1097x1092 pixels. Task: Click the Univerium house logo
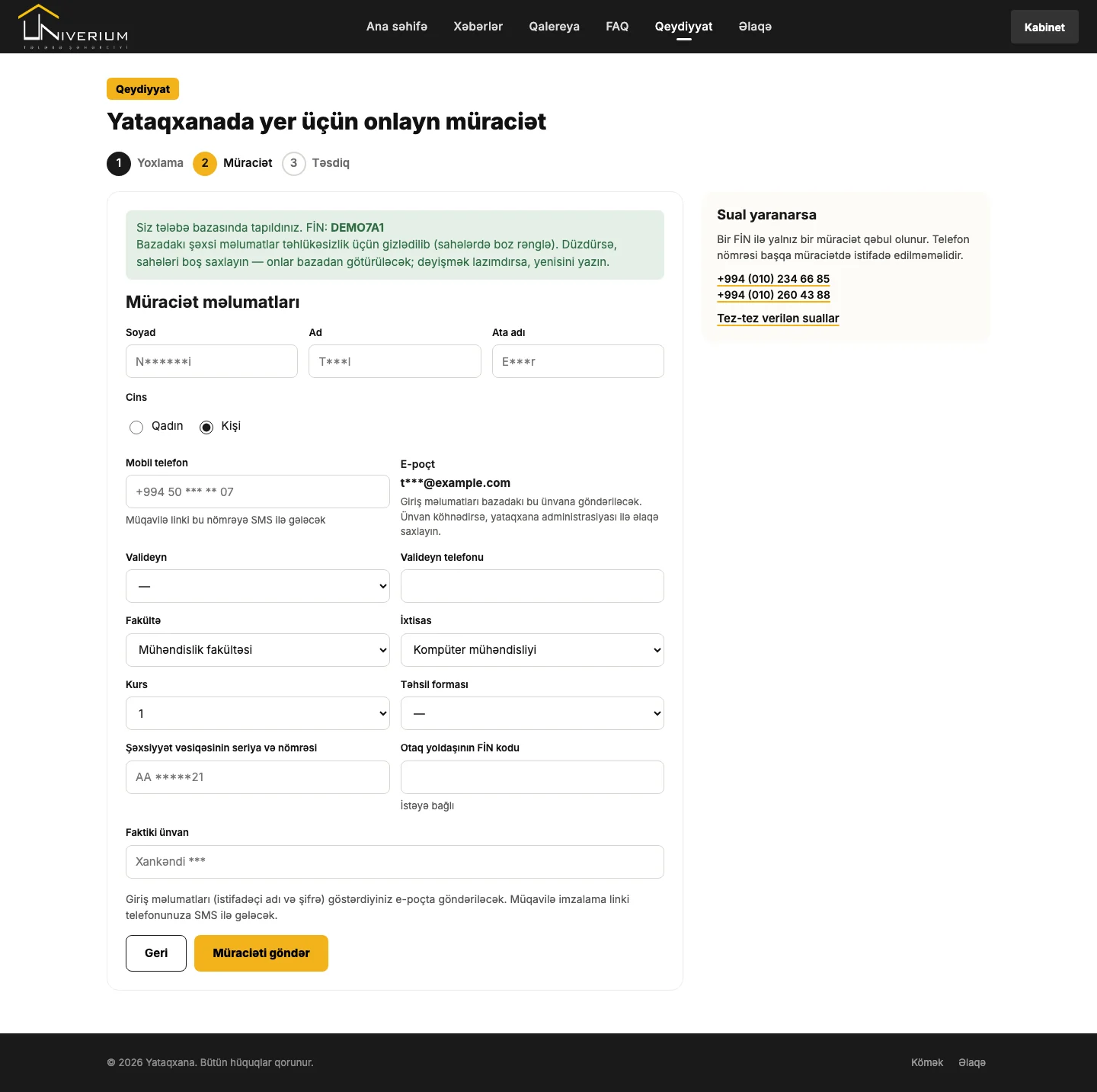pyautogui.click(x=73, y=27)
